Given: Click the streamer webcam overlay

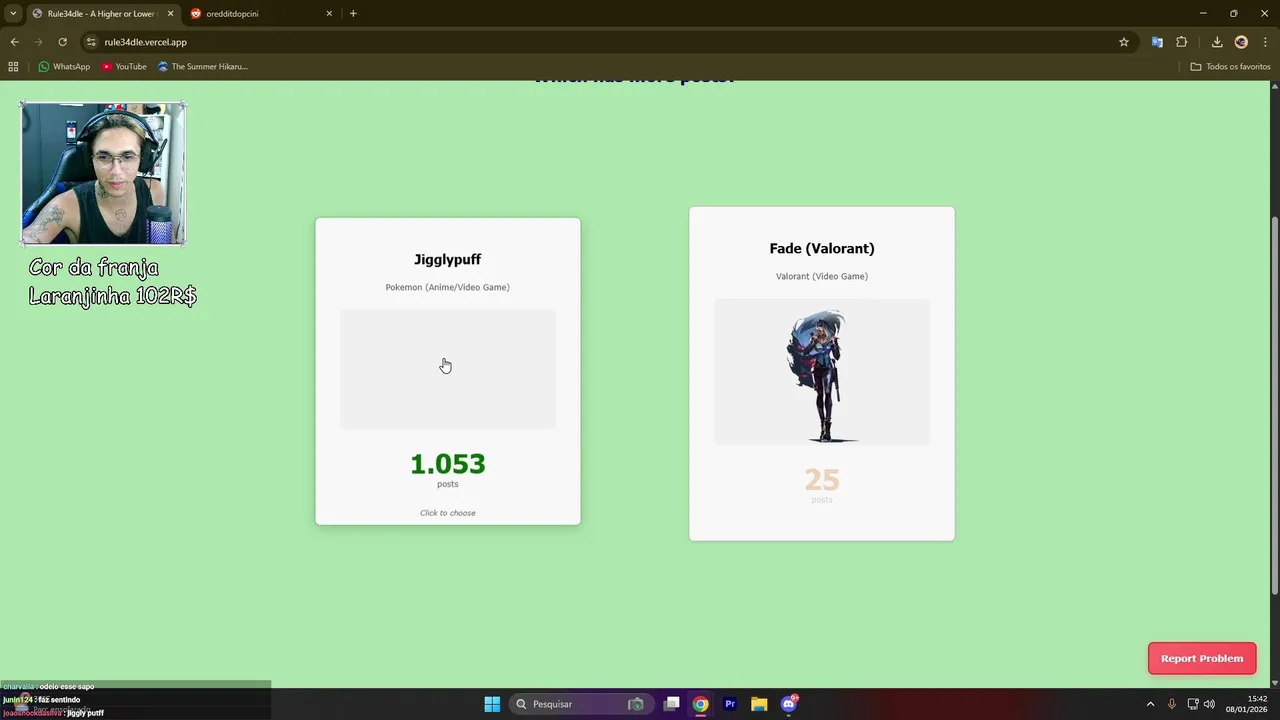Looking at the screenshot, I should [103, 173].
